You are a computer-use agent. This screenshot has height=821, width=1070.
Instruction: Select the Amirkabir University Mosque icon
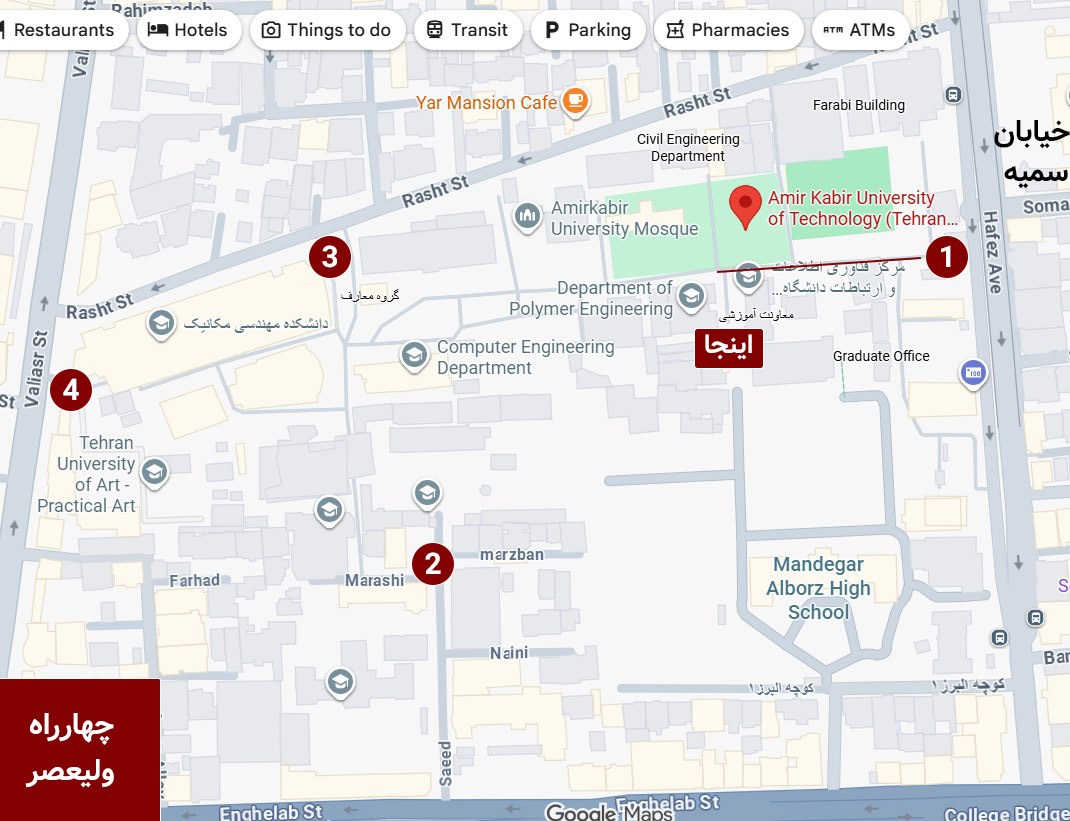527,218
